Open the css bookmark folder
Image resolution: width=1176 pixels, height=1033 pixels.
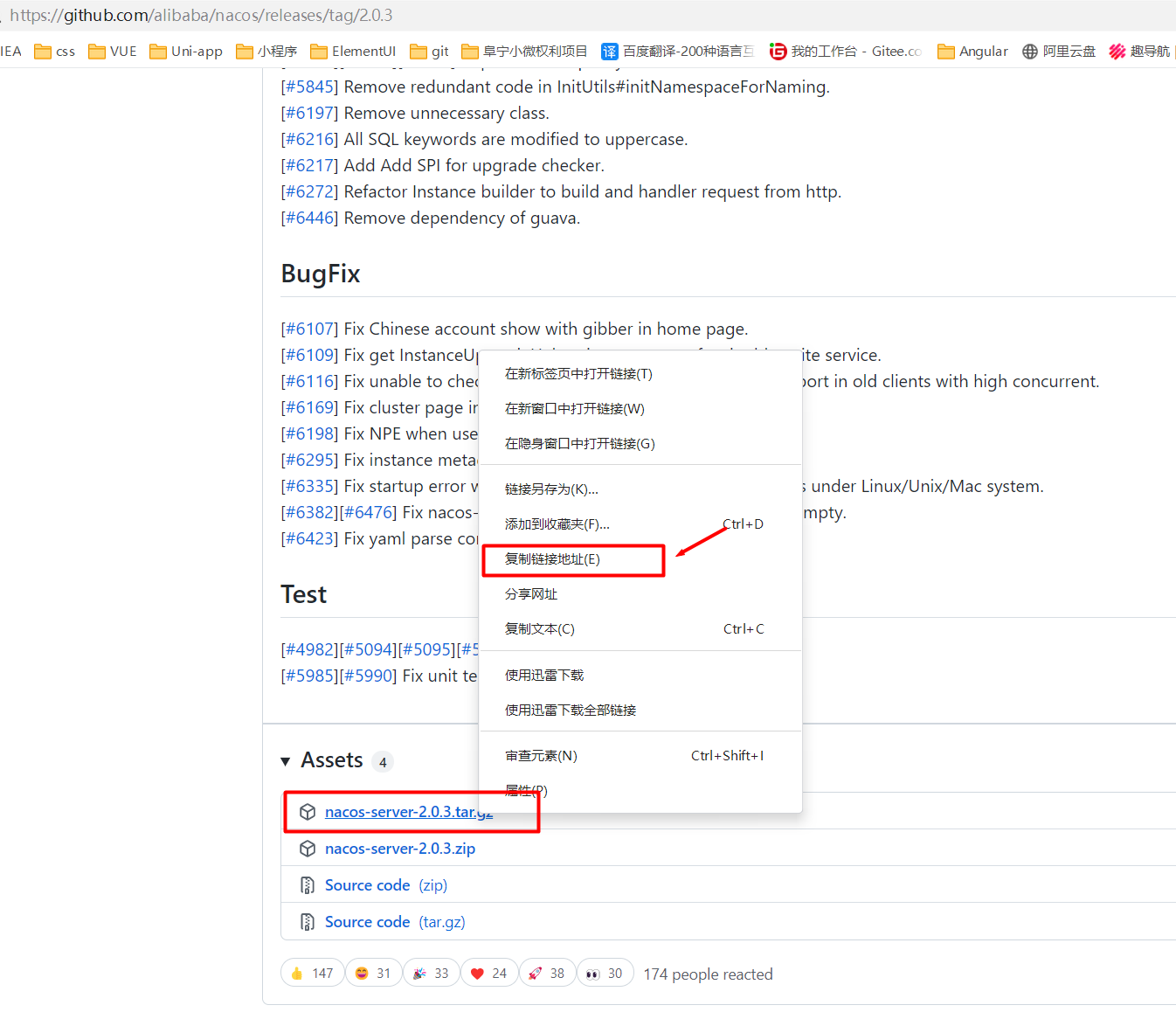pos(54,52)
